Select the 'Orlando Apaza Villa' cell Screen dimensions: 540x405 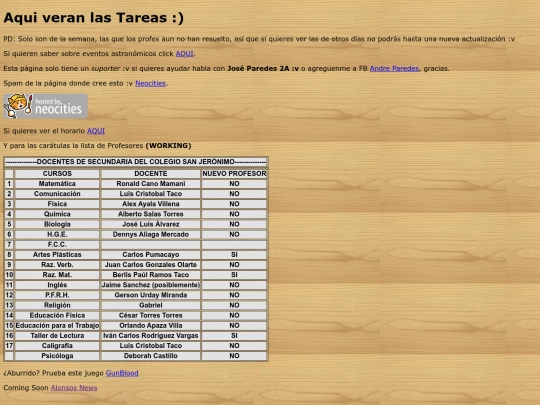tap(150, 325)
